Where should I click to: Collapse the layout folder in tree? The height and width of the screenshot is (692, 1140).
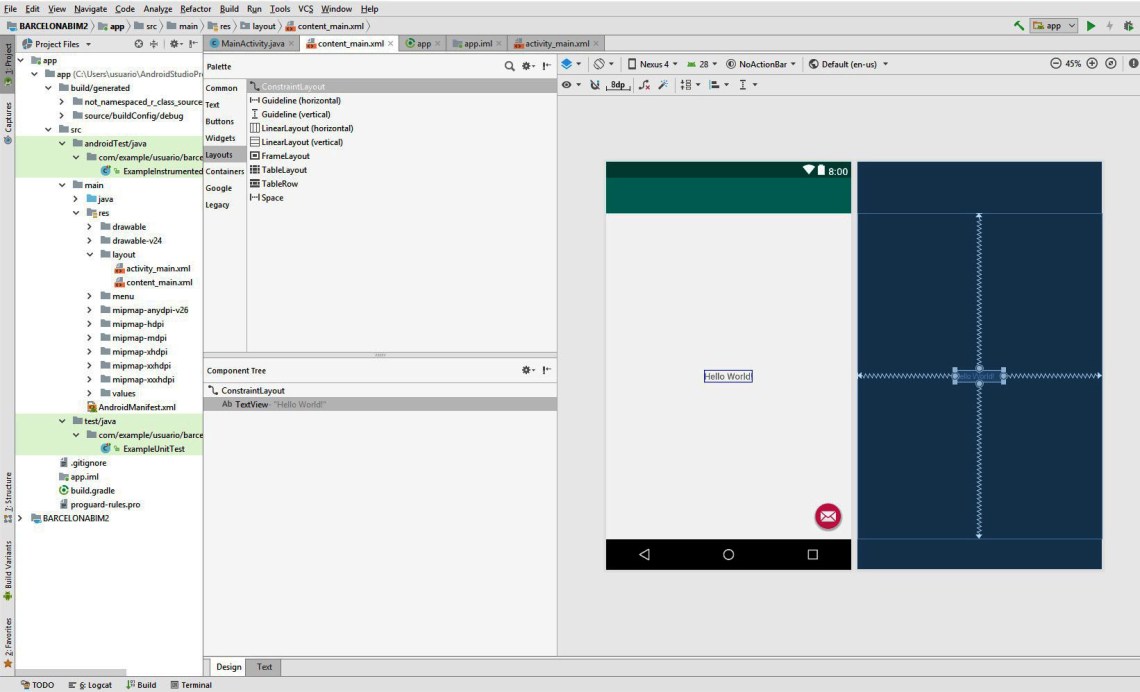pyautogui.click(x=90, y=255)
